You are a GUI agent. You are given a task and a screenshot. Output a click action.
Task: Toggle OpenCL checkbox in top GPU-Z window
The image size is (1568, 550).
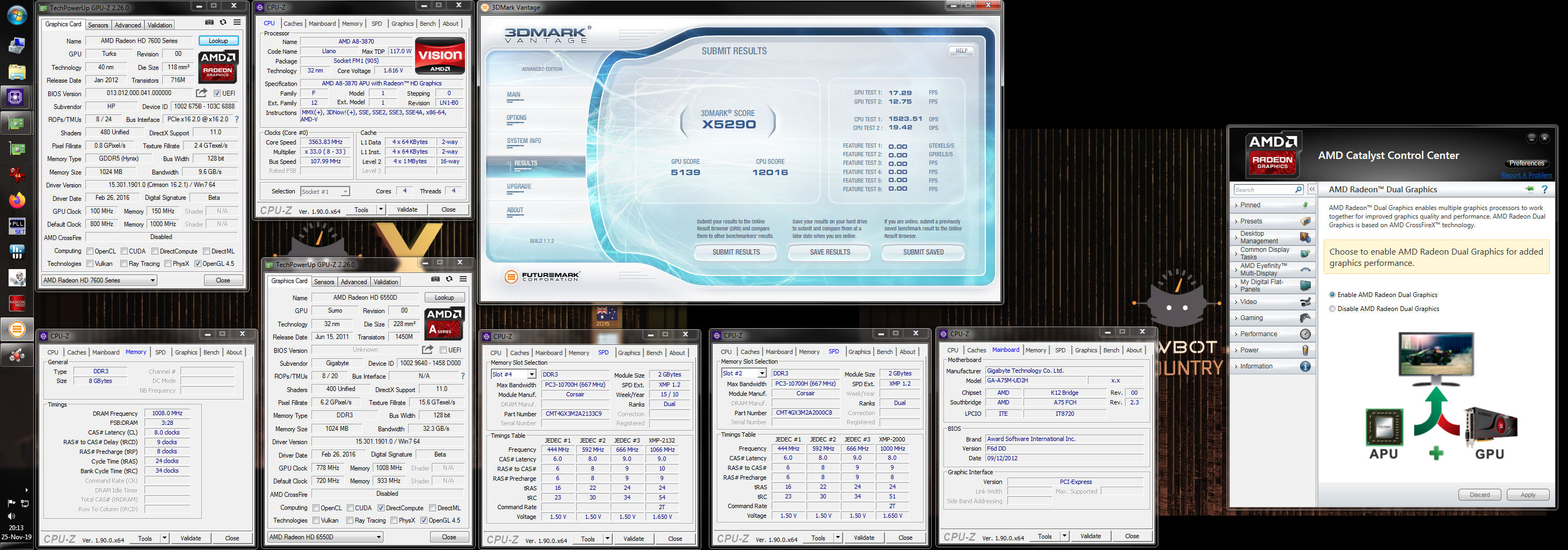tap(90, 251)
